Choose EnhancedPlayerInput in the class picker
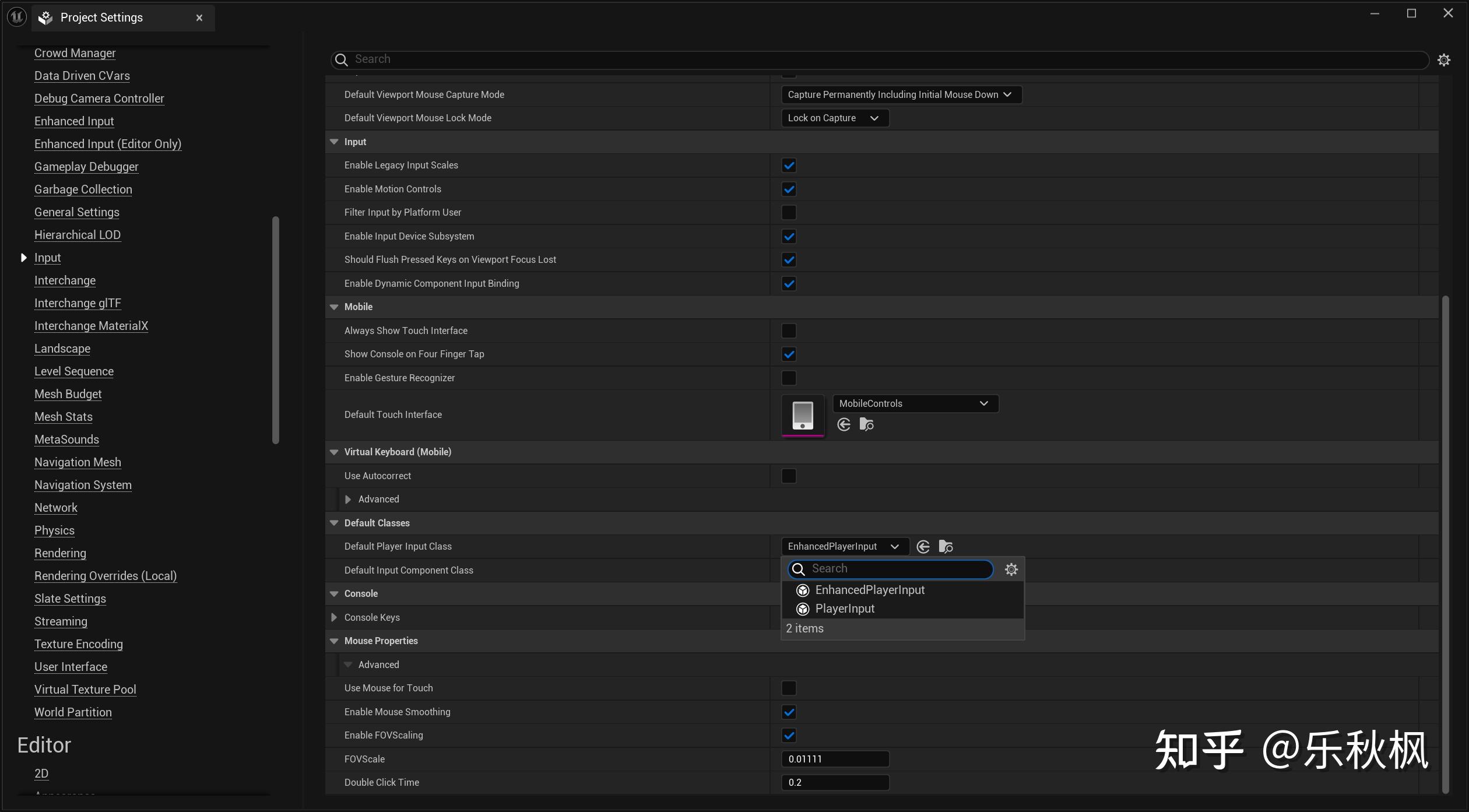Viewport: 1469px width, 812px height. (x=869, y=590)
